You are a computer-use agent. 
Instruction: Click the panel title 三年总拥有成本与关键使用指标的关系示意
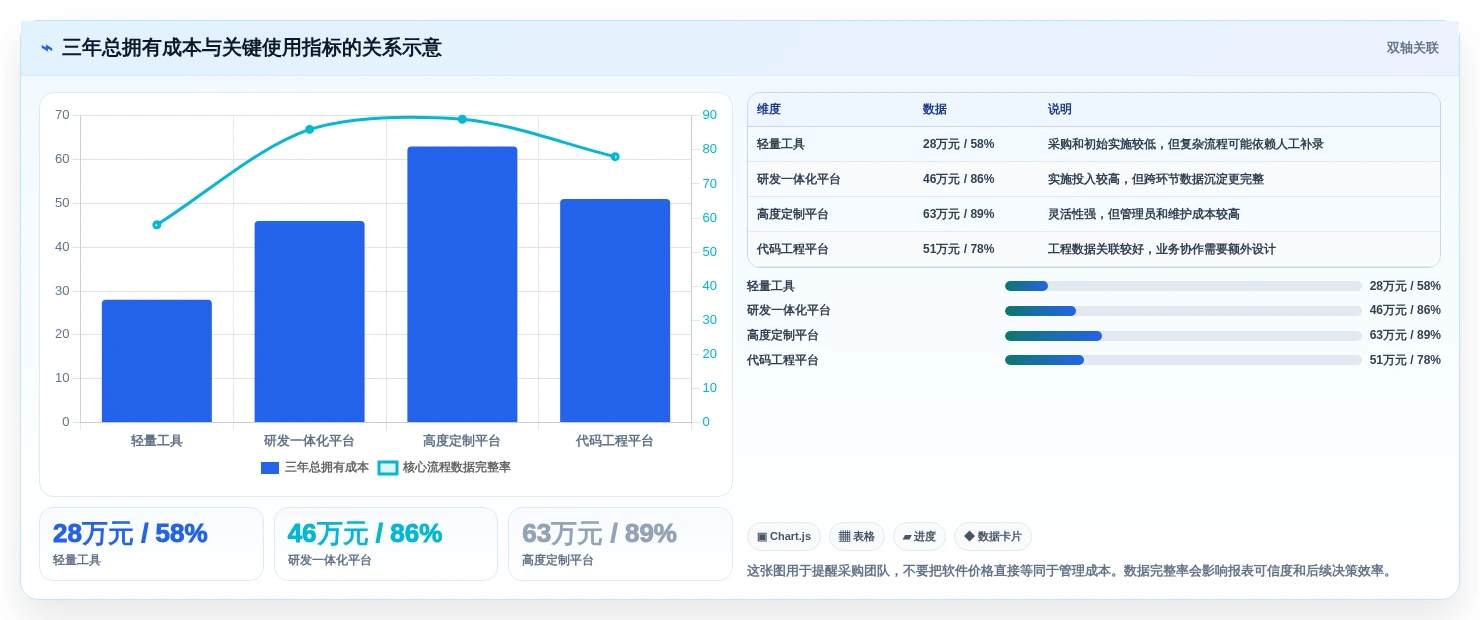tap(252, 48)
